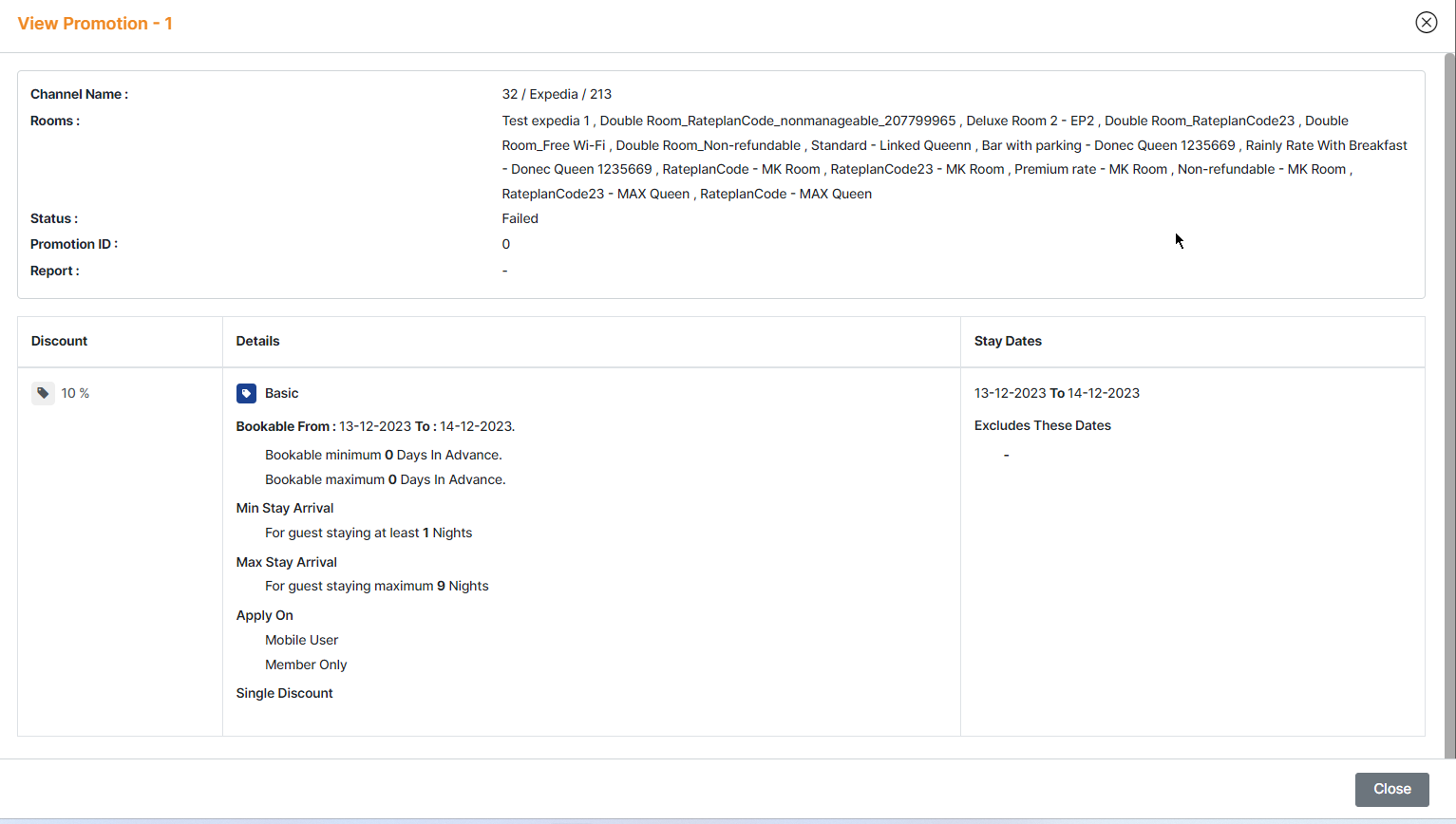1456x824 pixels.
Task: Click the Failed status value
Action: pyautogui.click(x=520, y=218)
